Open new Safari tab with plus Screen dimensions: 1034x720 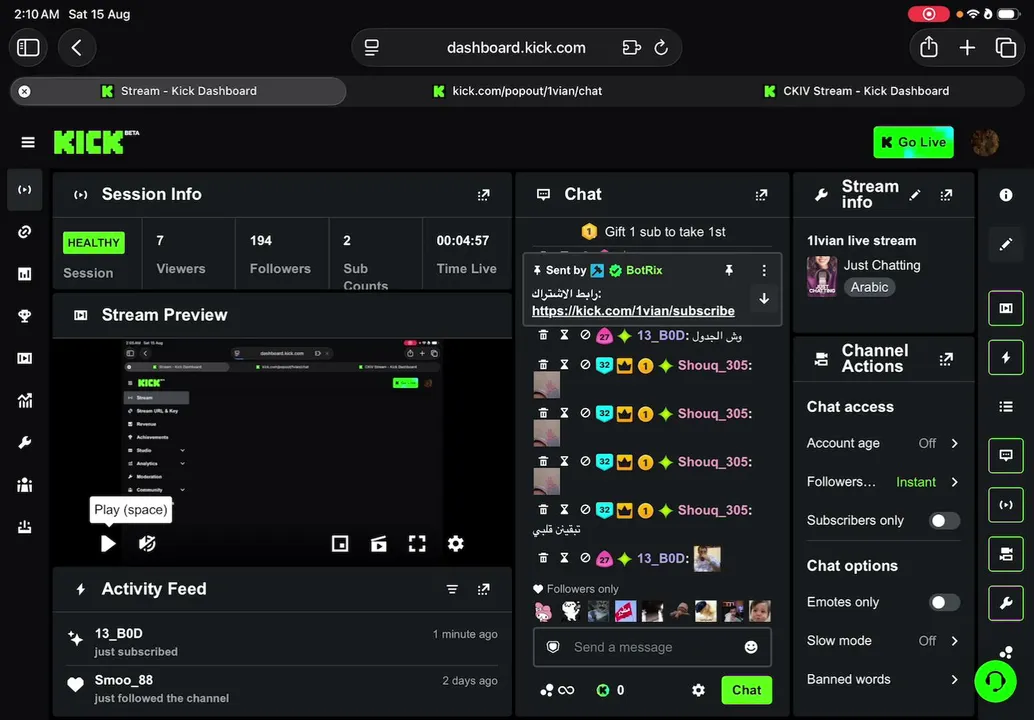coord(967,47)
